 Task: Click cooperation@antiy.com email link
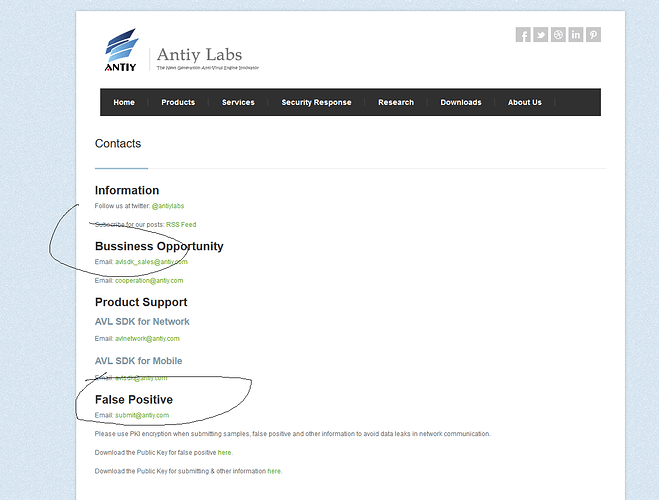(x=149, y=281)
